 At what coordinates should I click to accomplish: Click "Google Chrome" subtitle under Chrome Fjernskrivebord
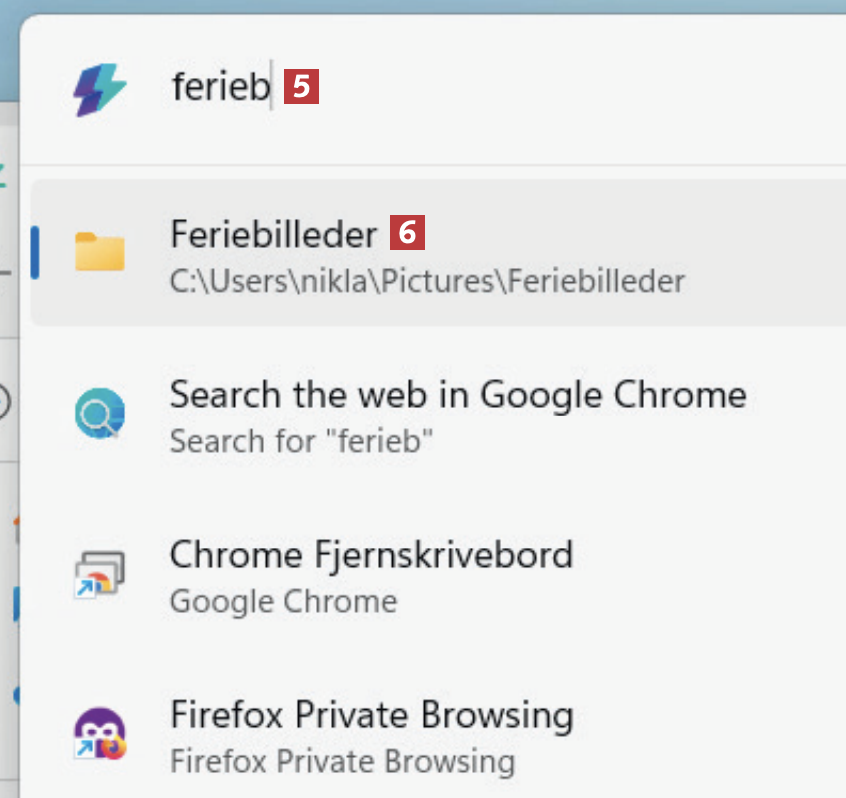(x=283, y=602)
